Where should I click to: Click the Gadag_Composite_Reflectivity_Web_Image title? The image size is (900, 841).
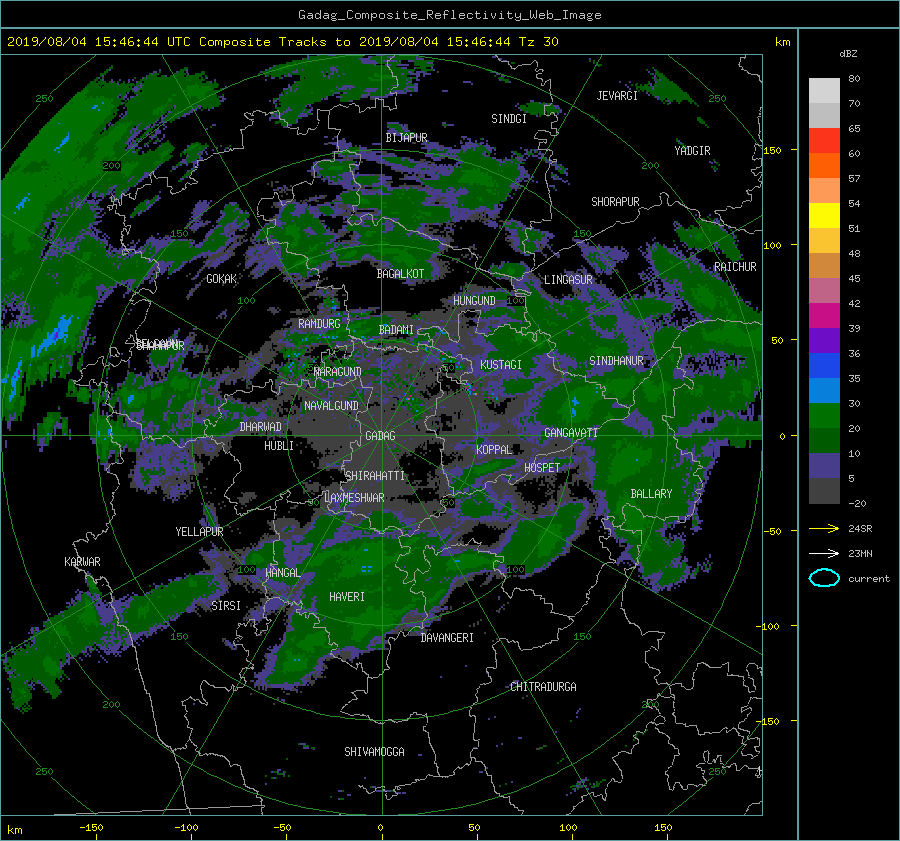[x=449, y=15]
